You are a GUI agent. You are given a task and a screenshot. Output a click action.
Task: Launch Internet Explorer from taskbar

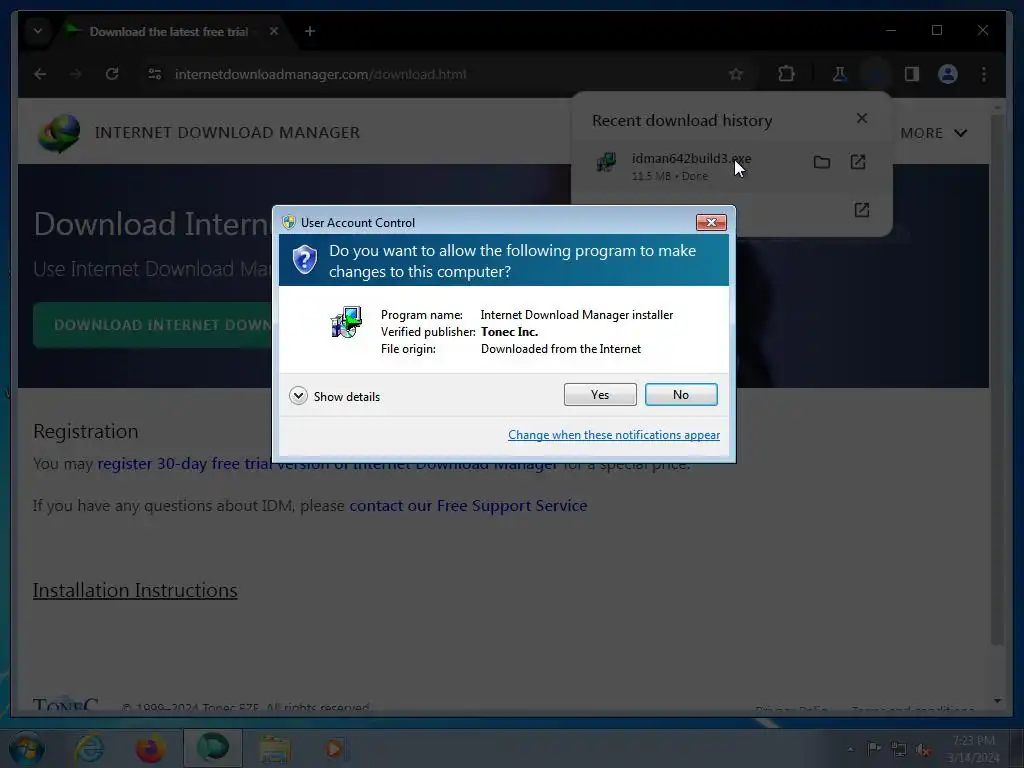tap(89, 748)
